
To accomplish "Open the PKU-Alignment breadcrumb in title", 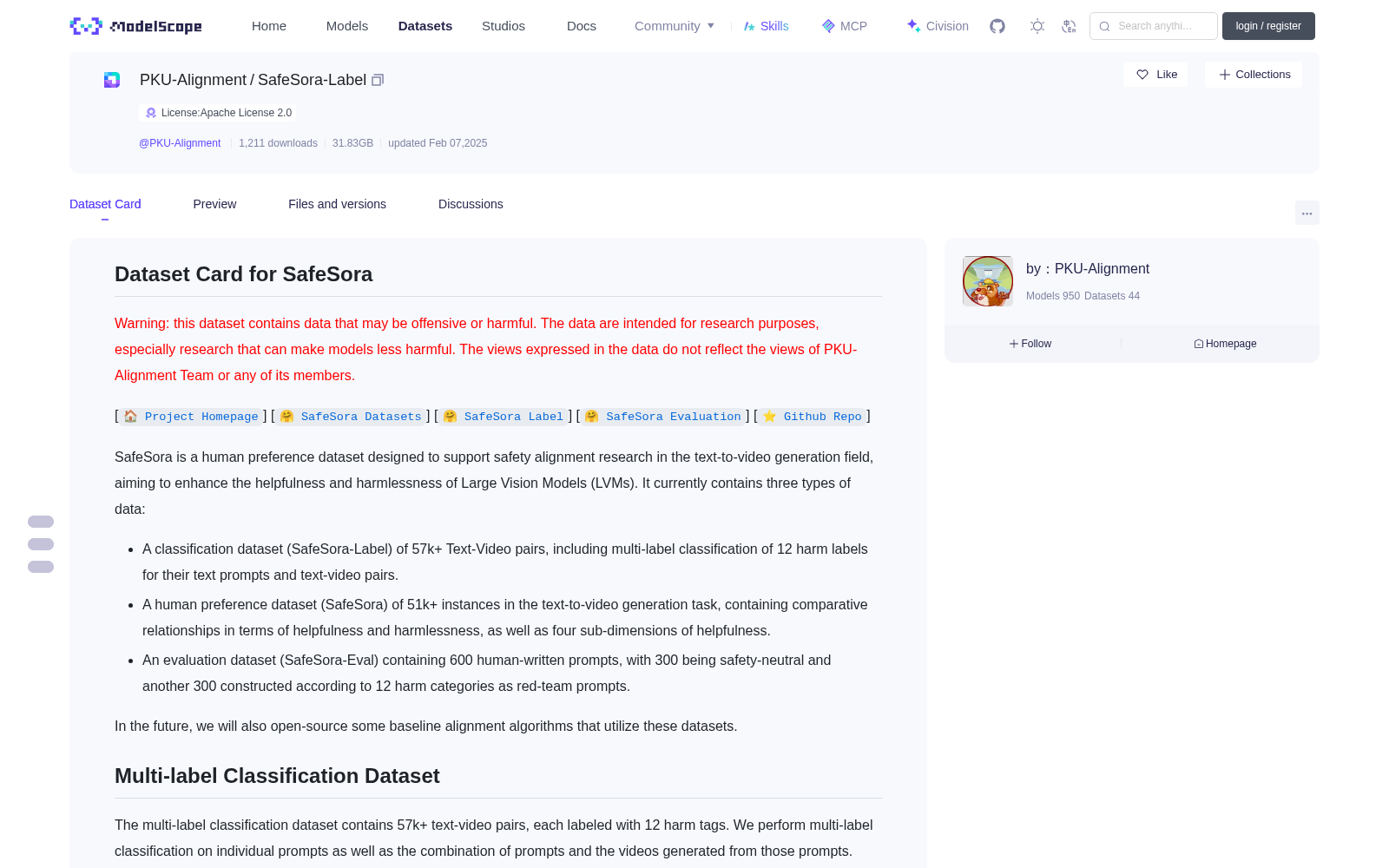I will pos(193,80).
